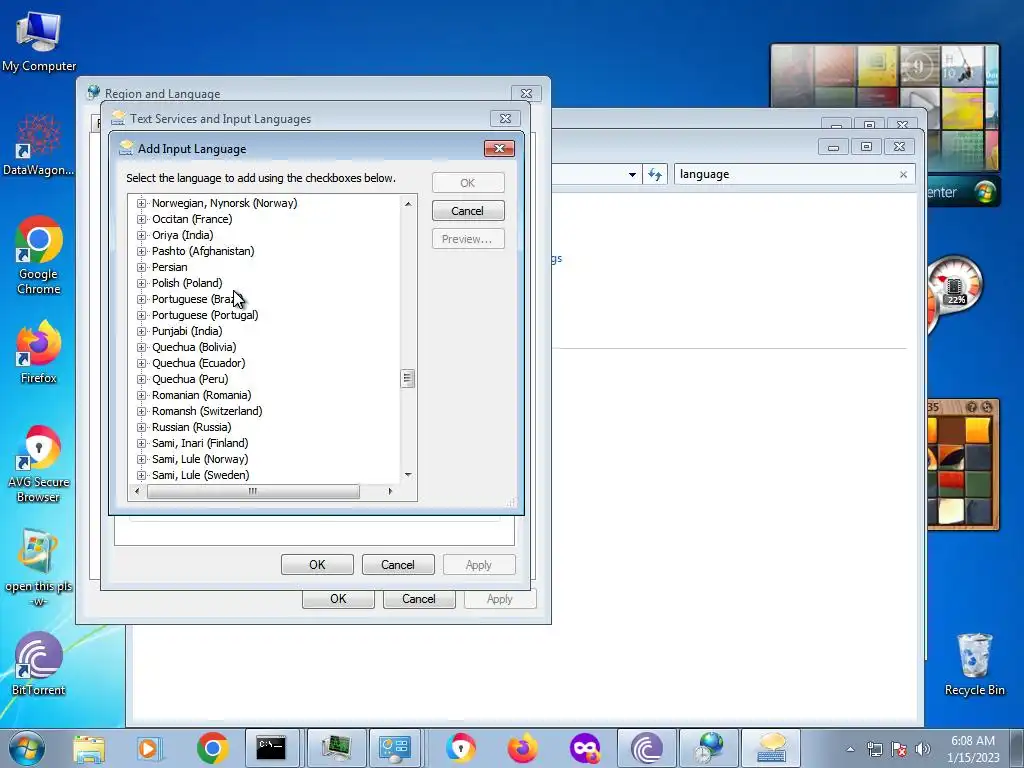Close the Add Input Language dialog
Viewport: 1024px width, 768px height.
click(x=499, y=148)
